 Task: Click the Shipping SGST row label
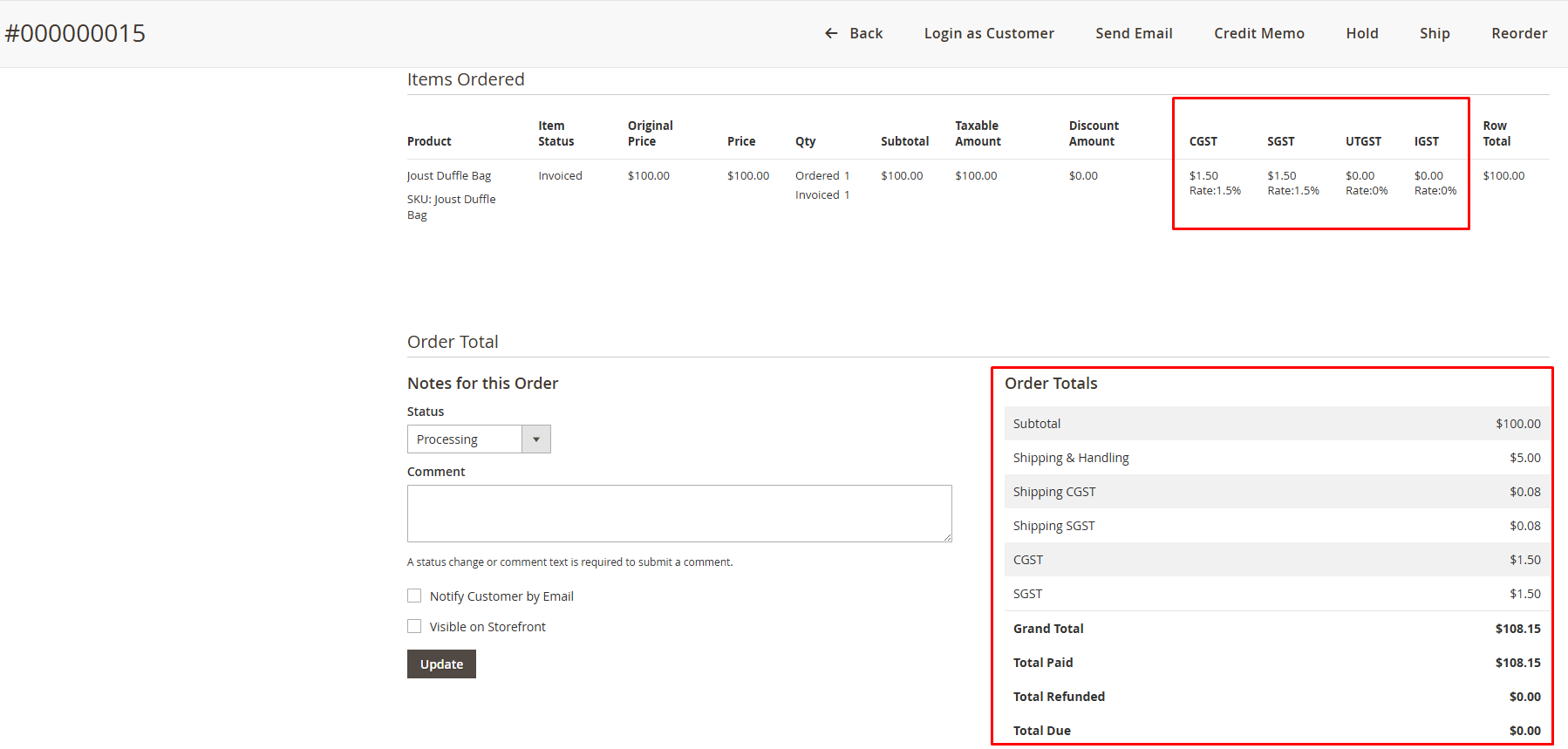coord(1053,526)
